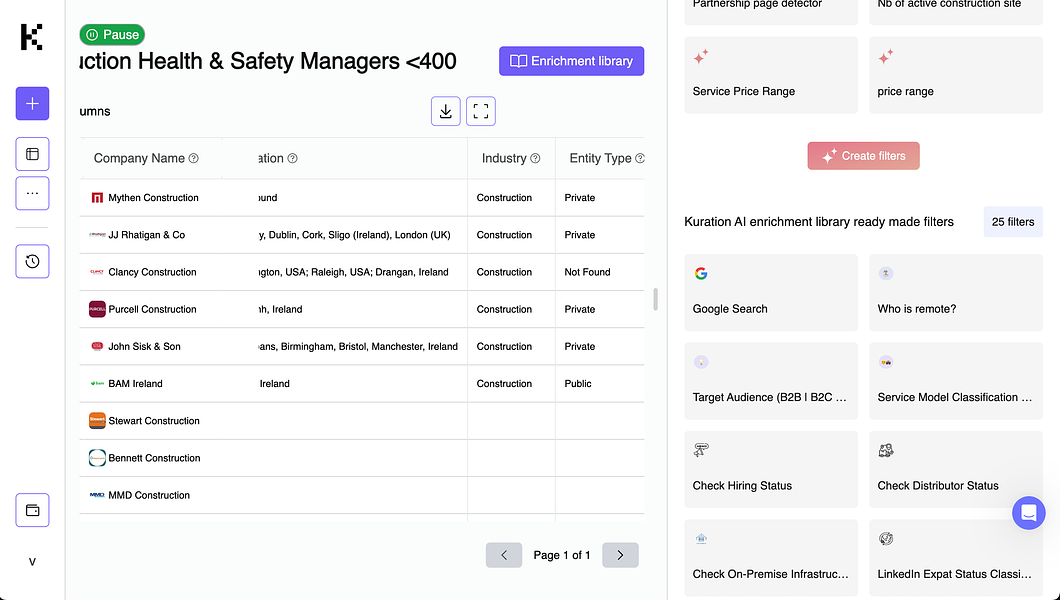Screen dimensions: 1060x600
Task: Open the history clock icon in sidebar
Action: tap(32, 261)
